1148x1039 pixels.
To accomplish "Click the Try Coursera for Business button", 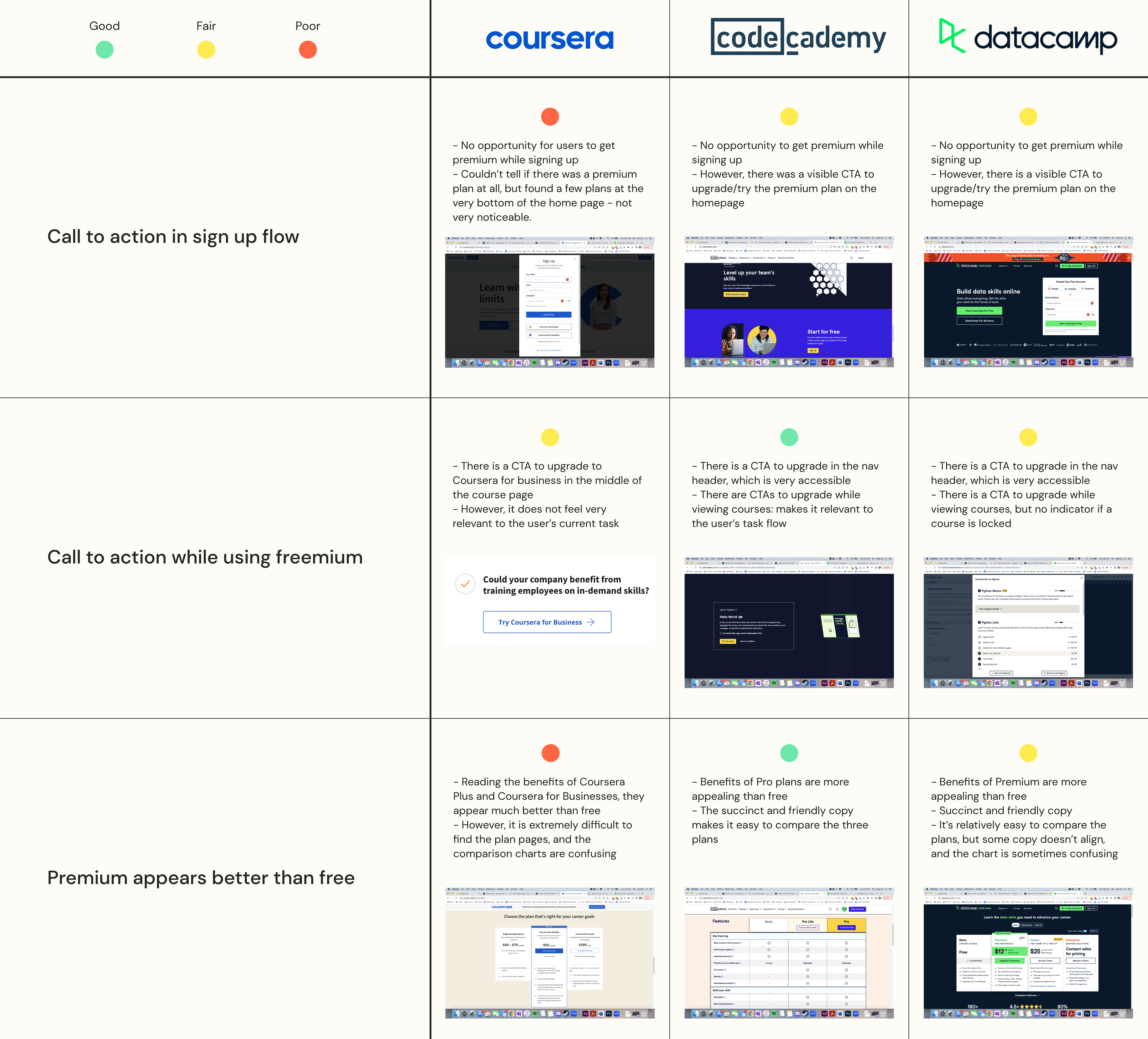I will tap(547, 622).
